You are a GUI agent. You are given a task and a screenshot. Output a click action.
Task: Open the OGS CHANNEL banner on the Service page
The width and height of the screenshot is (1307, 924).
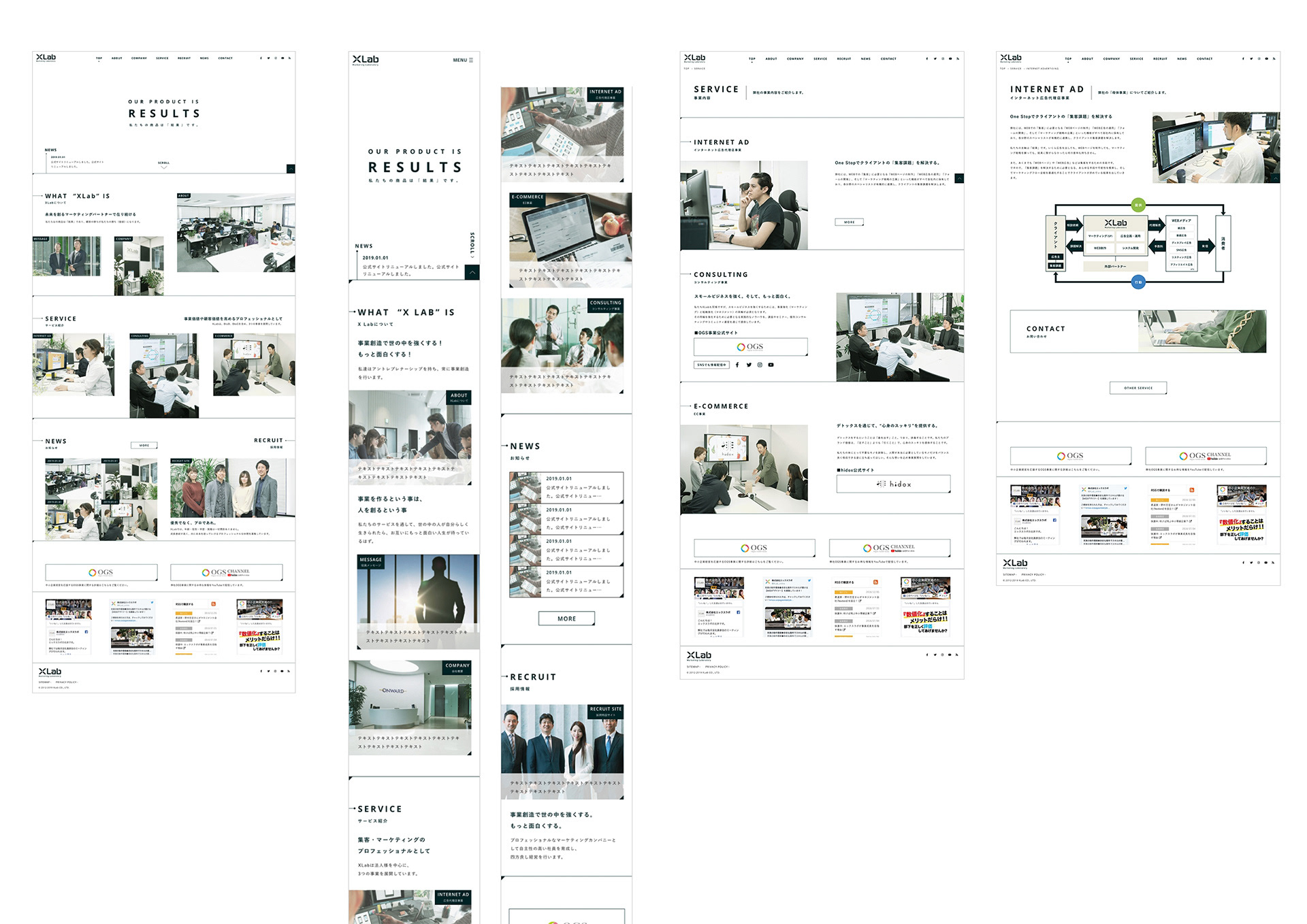tap(889, 548)
